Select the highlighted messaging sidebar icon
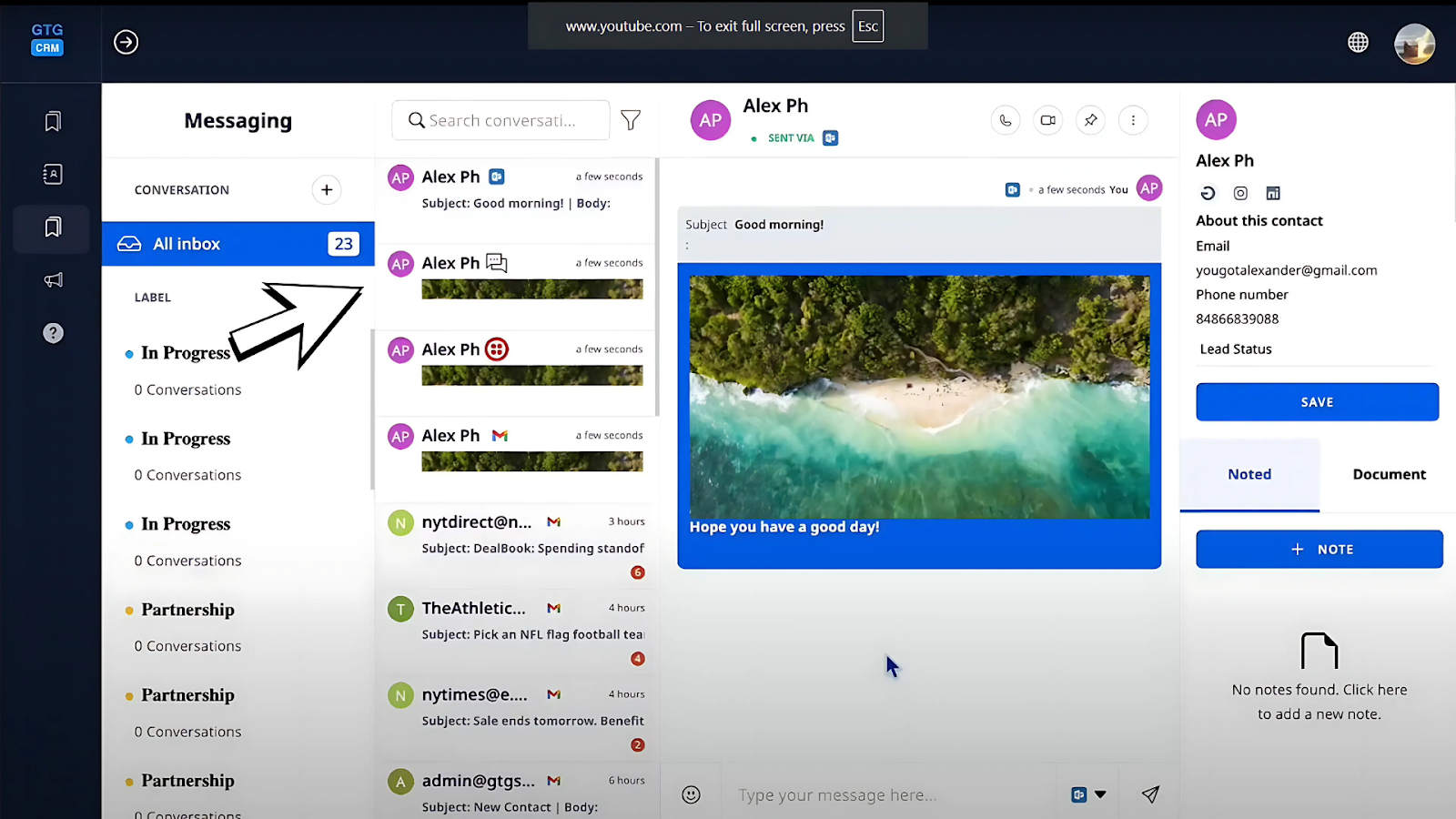This screenshot has height=819, width=1456. (x=52, y=227)
